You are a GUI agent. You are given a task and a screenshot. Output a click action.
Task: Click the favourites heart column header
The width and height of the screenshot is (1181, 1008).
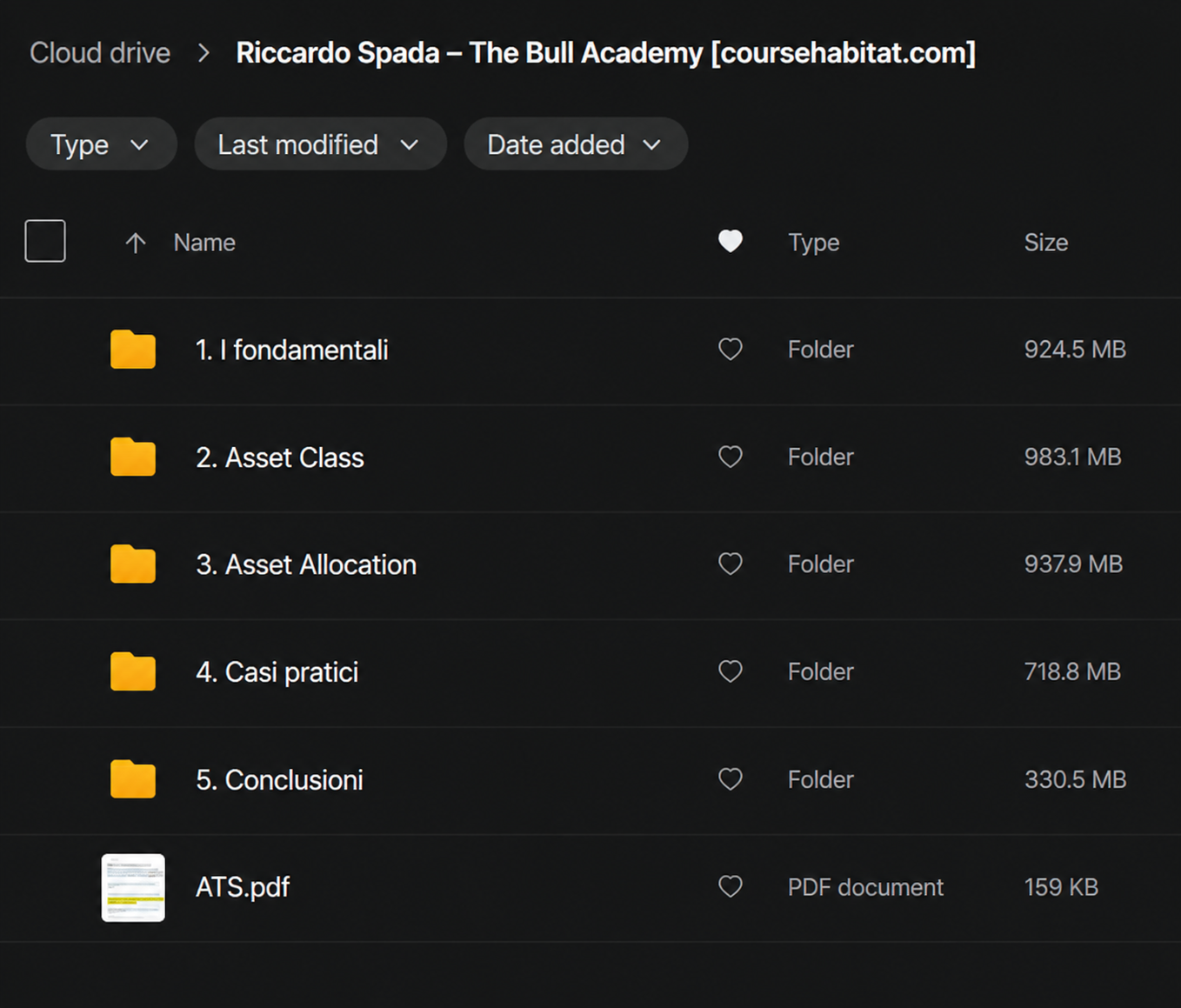pos(731,241)
